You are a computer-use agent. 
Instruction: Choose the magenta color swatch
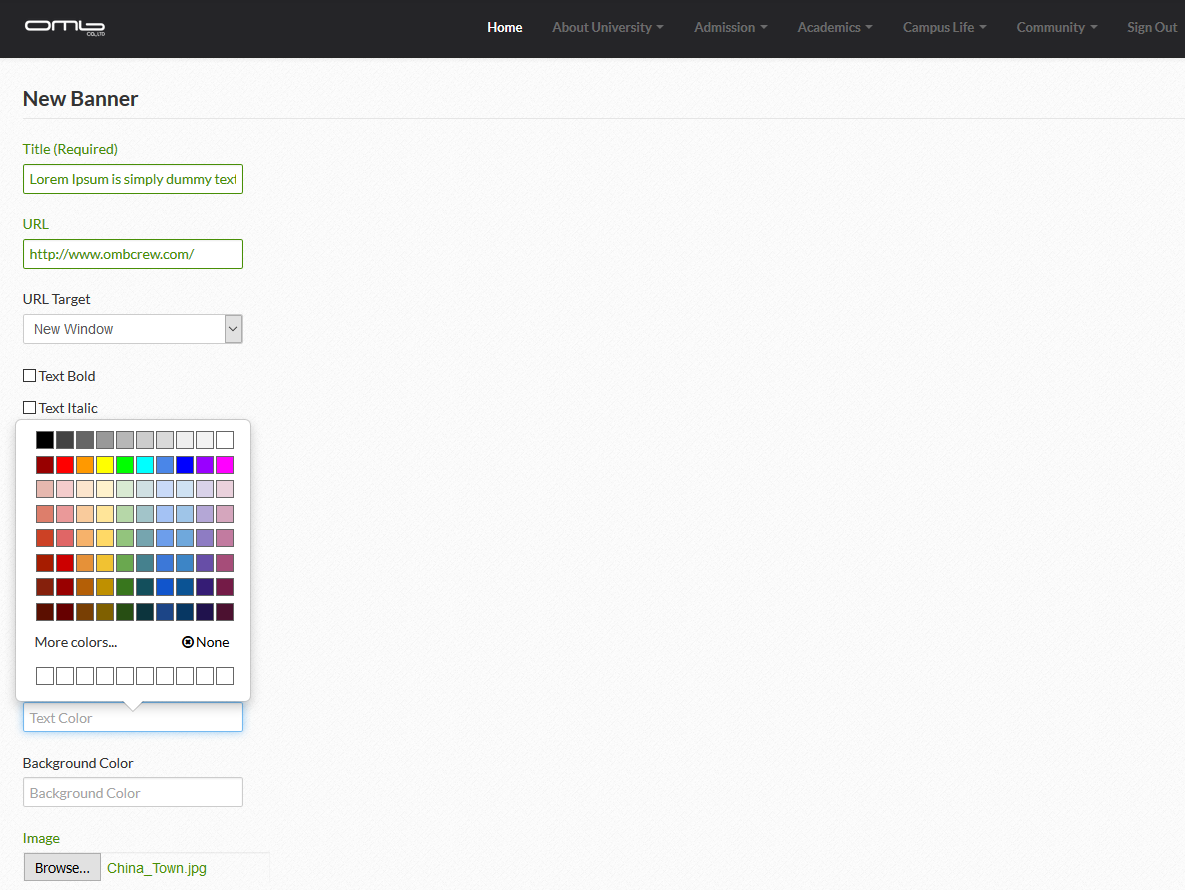point(225,465)
